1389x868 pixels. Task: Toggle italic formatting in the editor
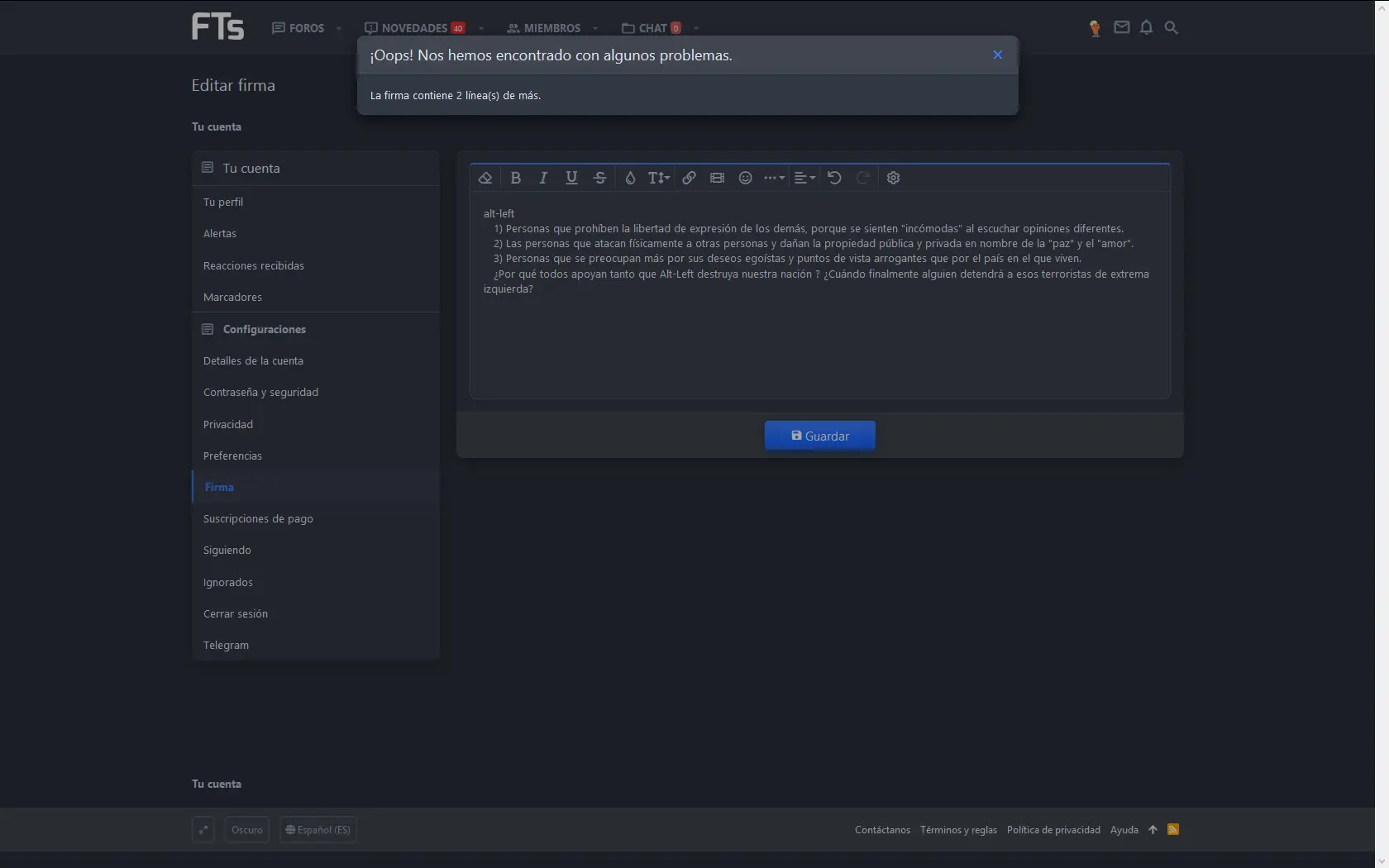tap(543, 178)
